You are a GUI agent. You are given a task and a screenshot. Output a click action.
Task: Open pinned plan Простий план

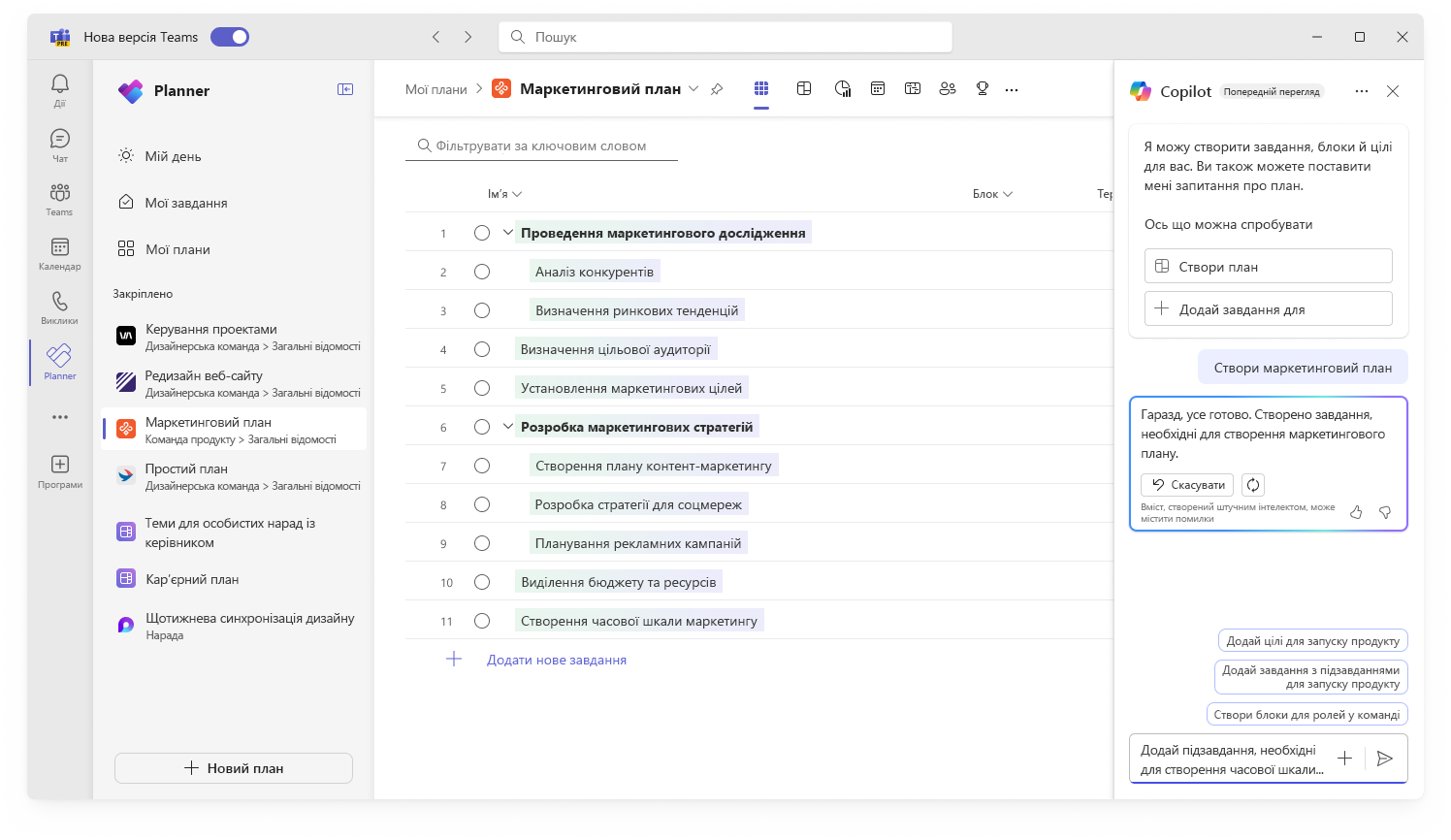pos(234,476)
